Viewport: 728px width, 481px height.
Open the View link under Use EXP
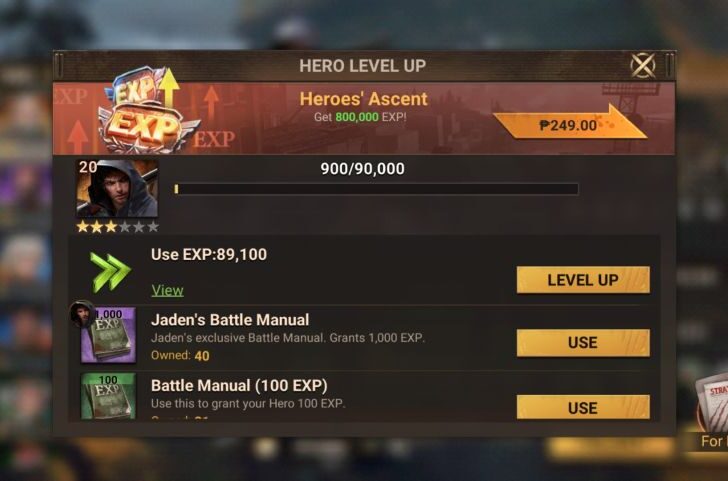click(x=167, y=290)
